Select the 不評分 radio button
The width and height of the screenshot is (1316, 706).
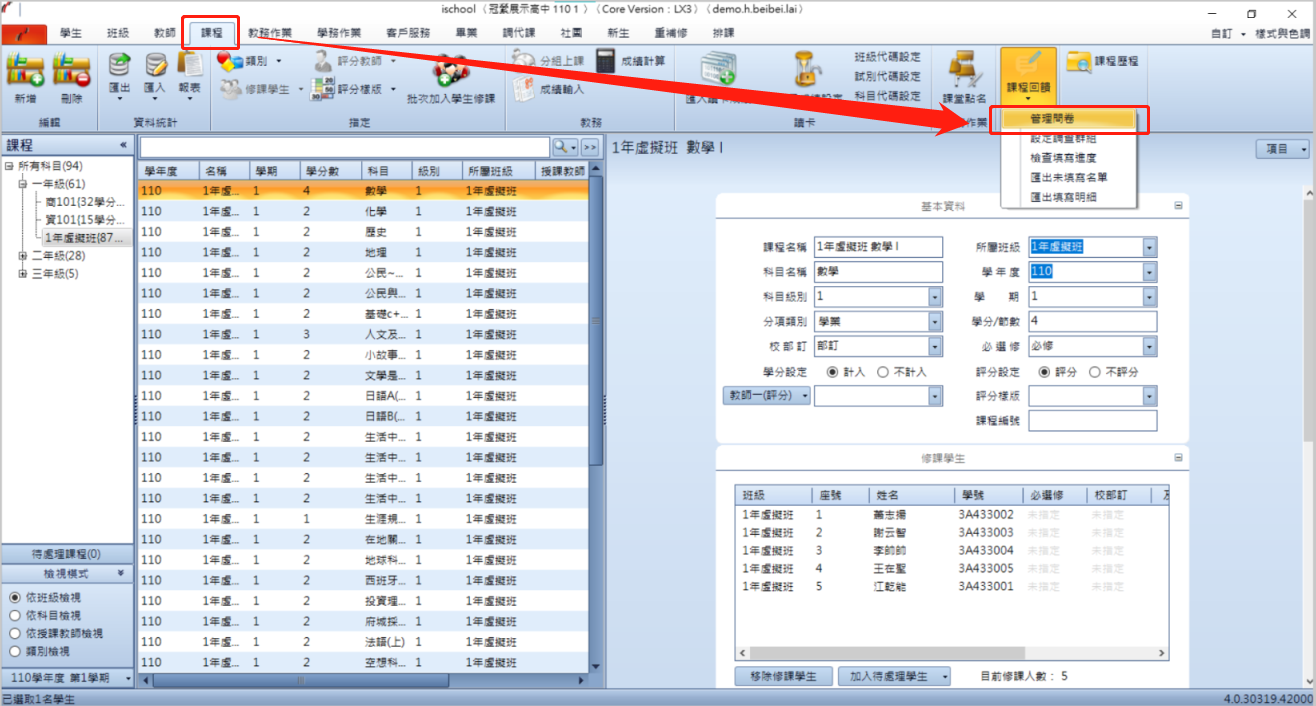(x=1095, y=372)
